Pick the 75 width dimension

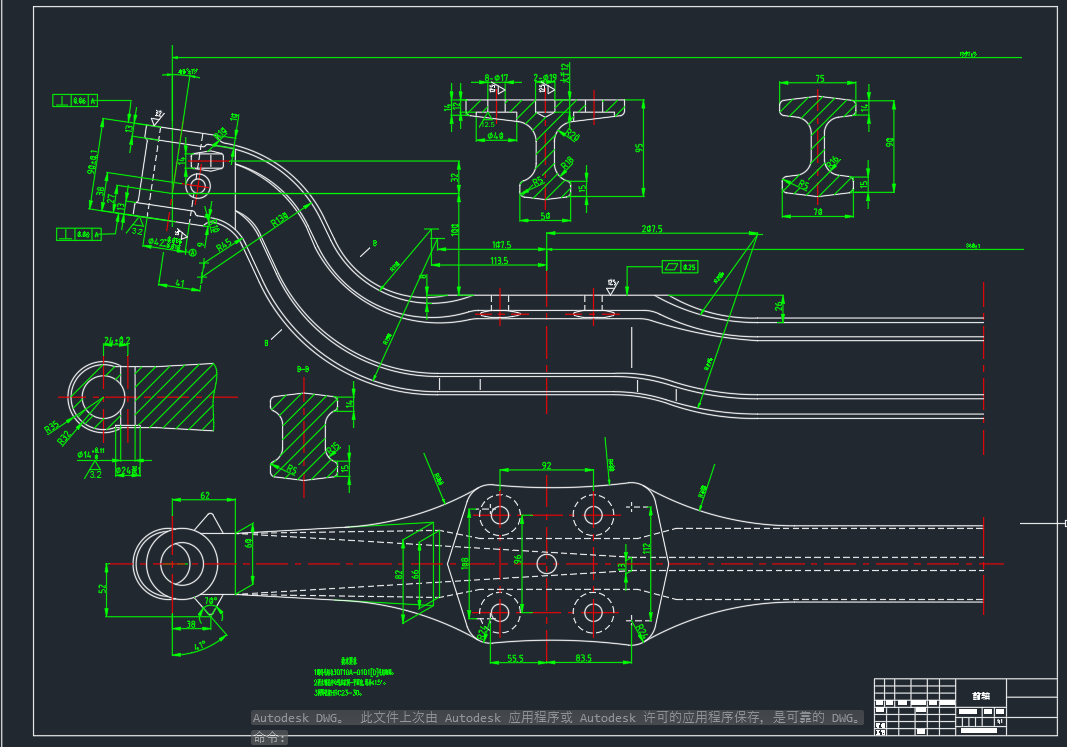(x=819, y=79)
